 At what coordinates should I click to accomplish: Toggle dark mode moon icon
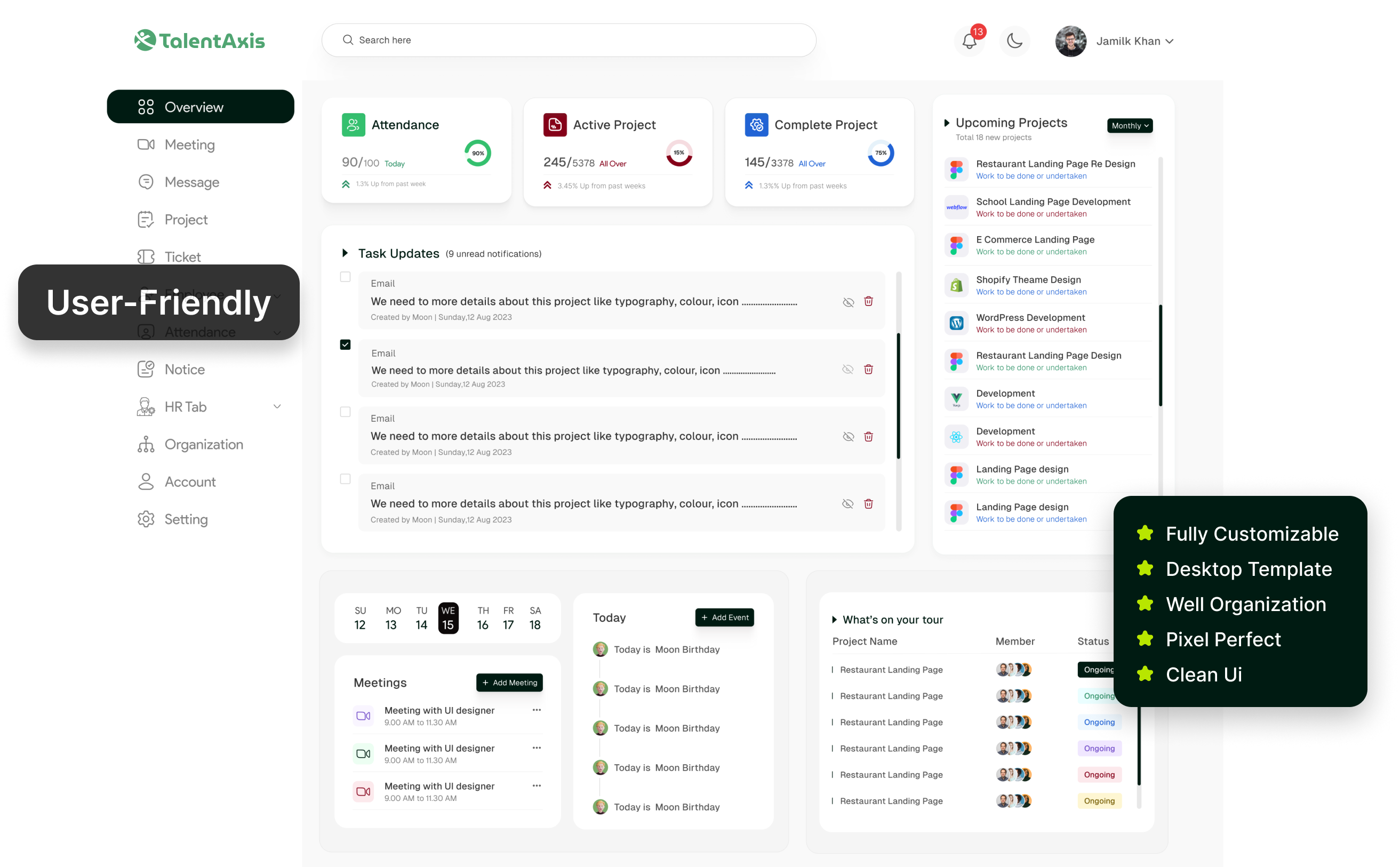[1014, 41]
